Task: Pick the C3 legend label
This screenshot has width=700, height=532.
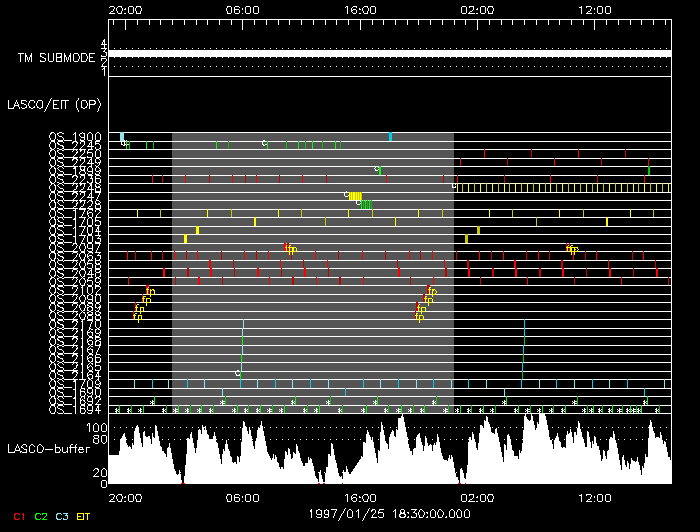Action: [62, 516]
